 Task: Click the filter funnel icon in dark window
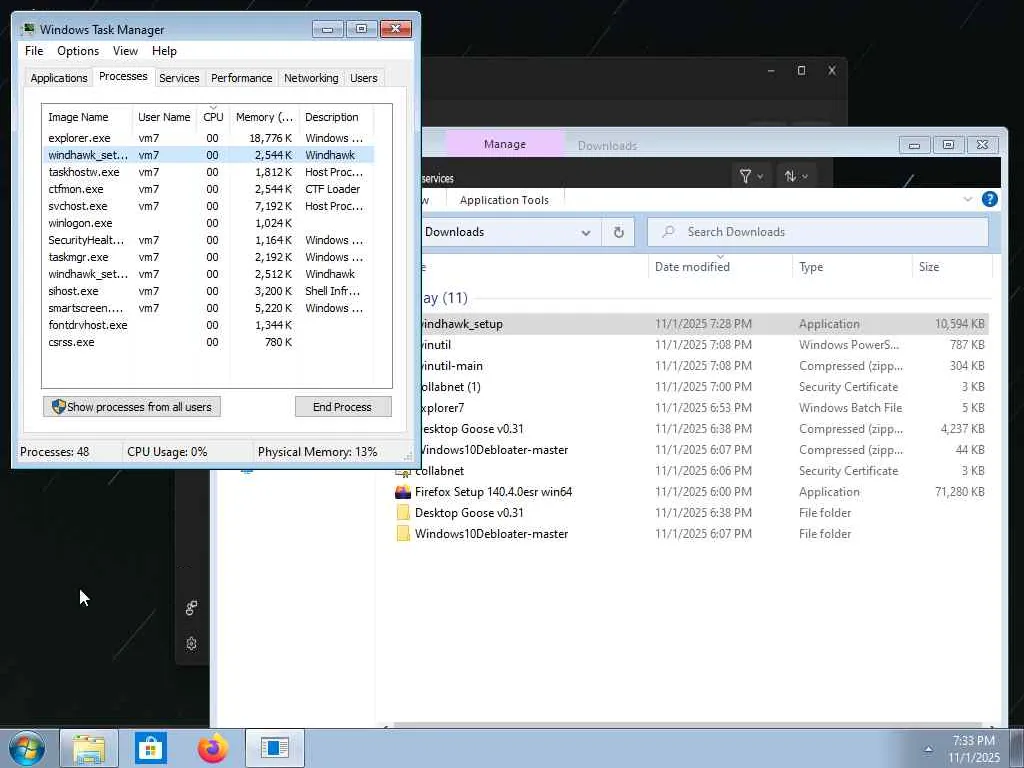(745, 176)
